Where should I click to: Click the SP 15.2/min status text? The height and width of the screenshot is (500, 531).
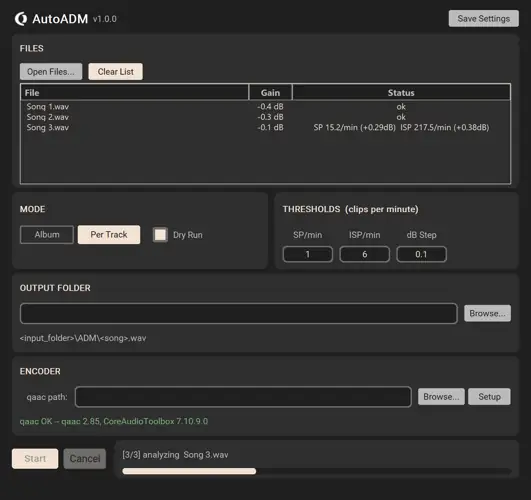[354, 127]
